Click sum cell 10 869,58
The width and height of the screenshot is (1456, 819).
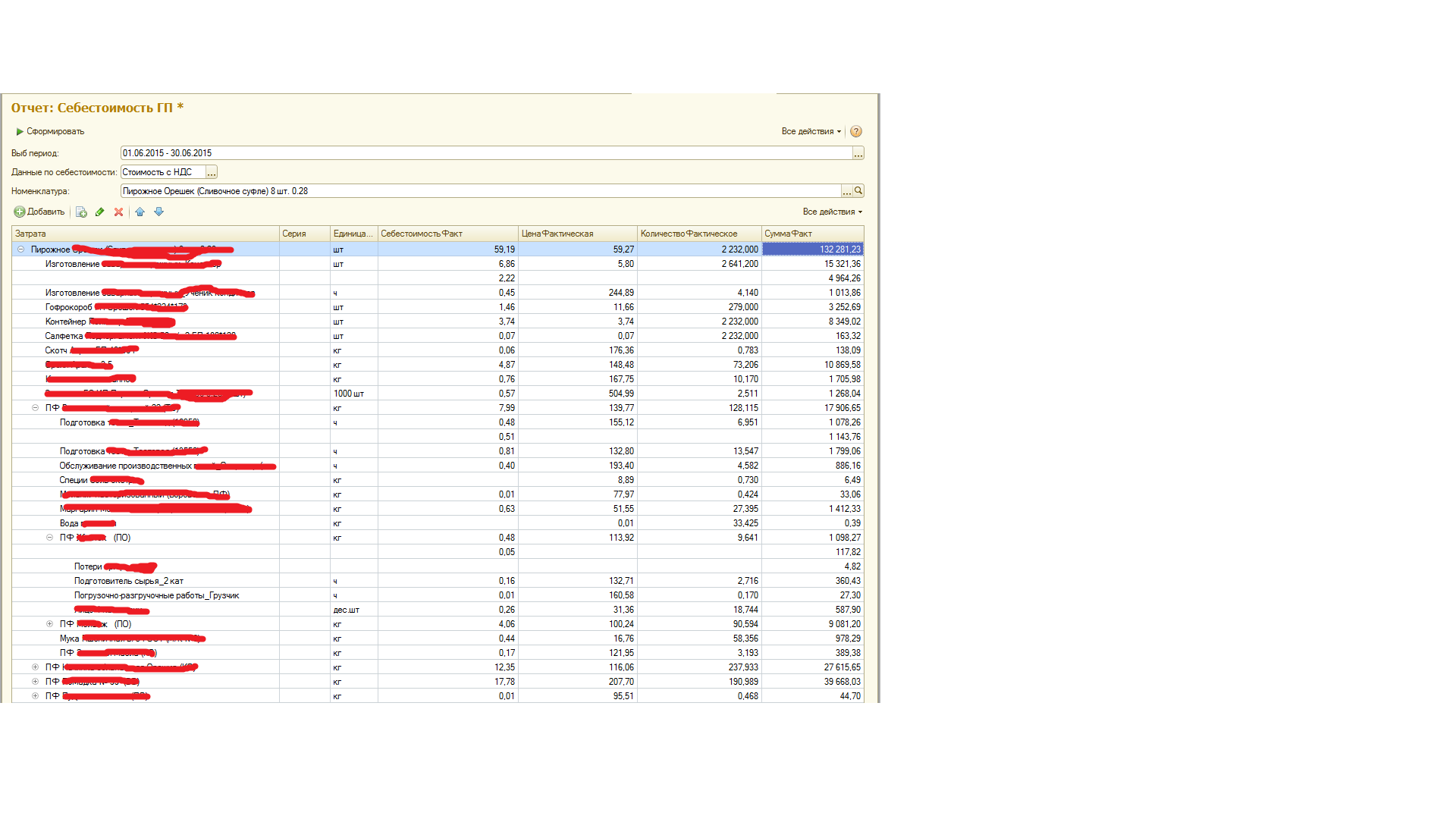813,365
